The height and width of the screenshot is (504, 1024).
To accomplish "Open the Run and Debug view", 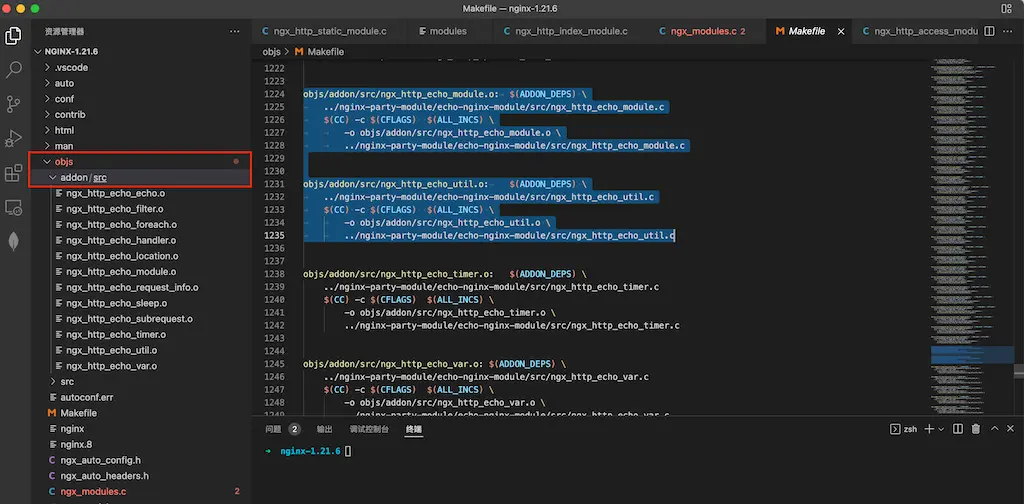I will coord(14,139).
